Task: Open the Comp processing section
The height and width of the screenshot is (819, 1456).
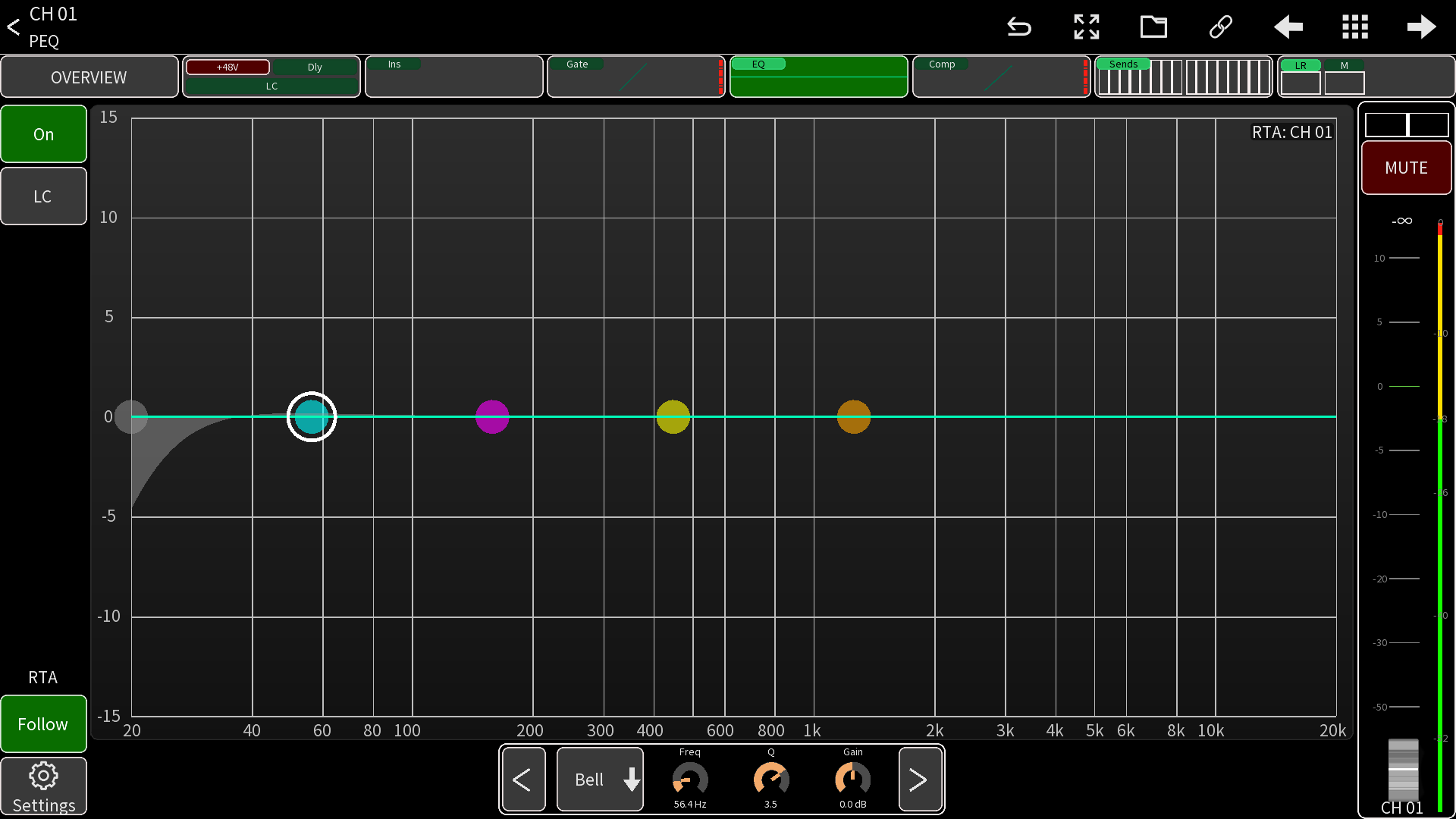Action: coord(1001,77)
